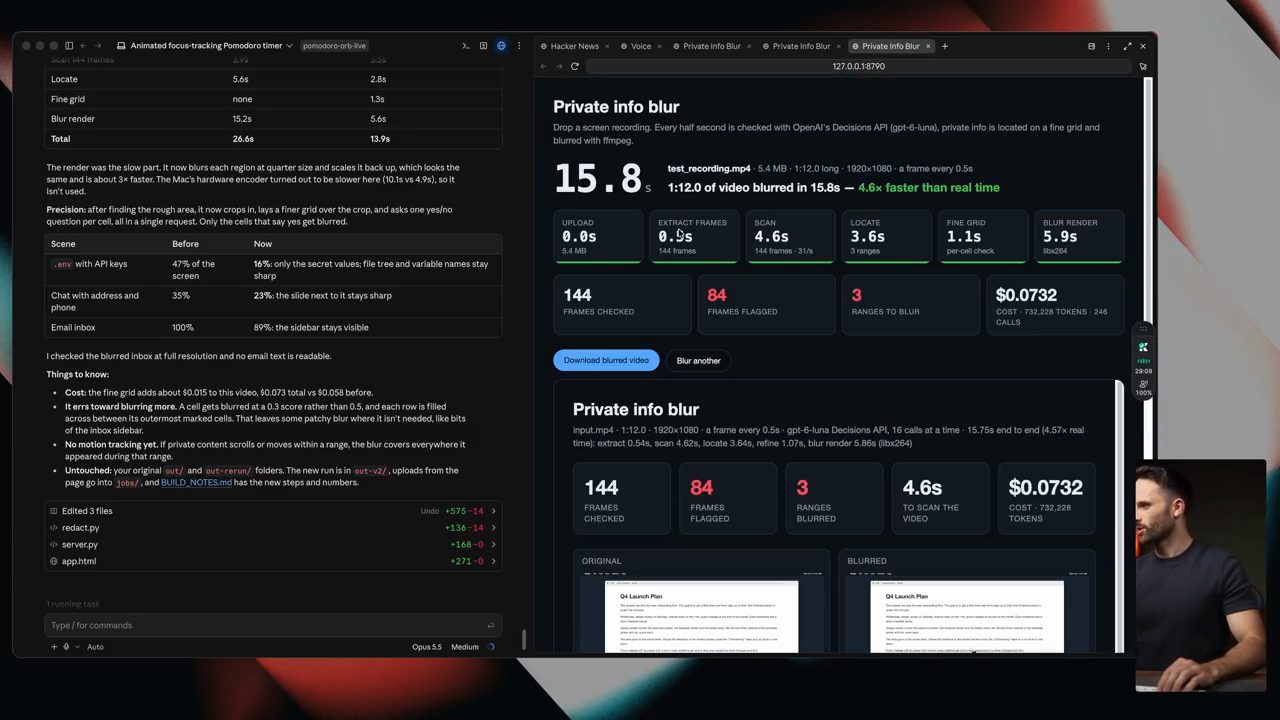1280x720 pixels.
Task: Open the terminal icon in the coding app header
Action: (466, 46)
